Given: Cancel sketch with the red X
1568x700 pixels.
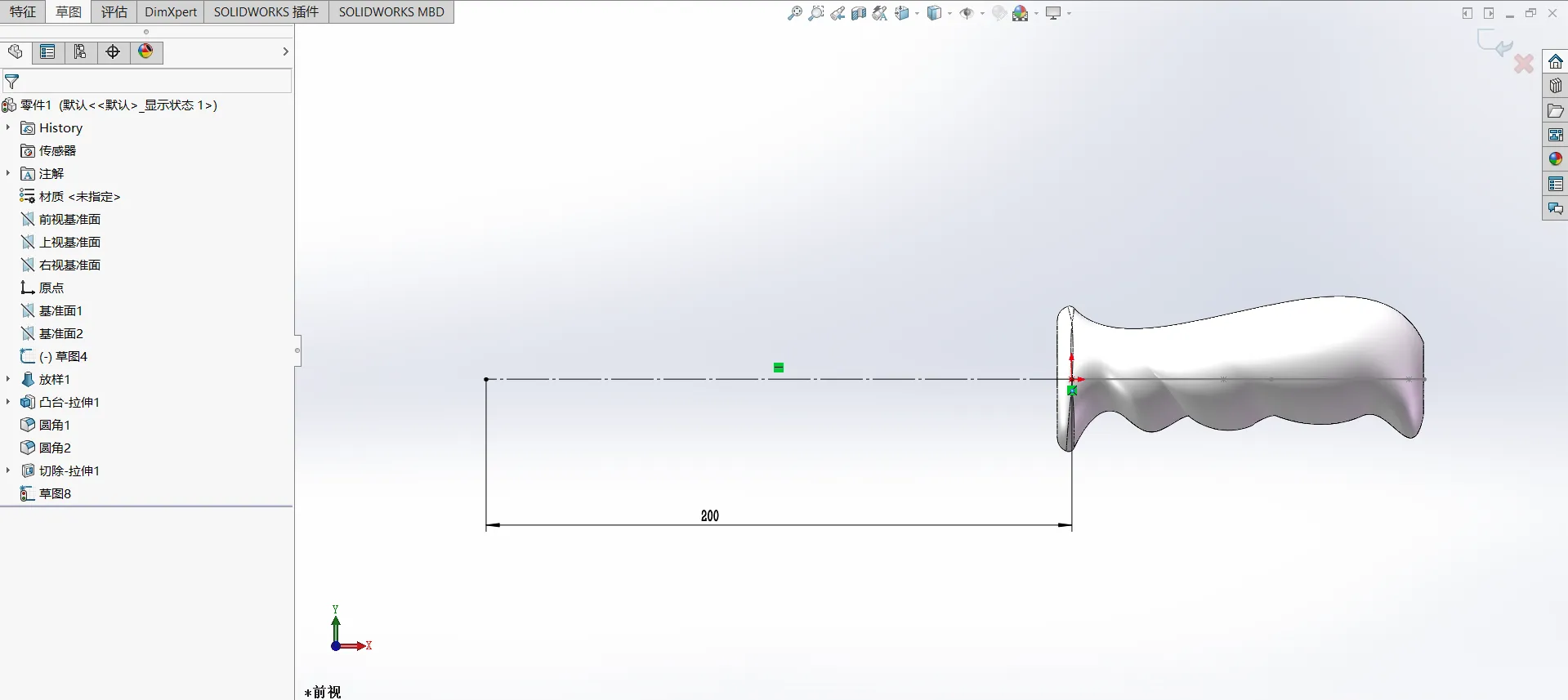Looking at the screenshot, I should (x=1523, y=63).
